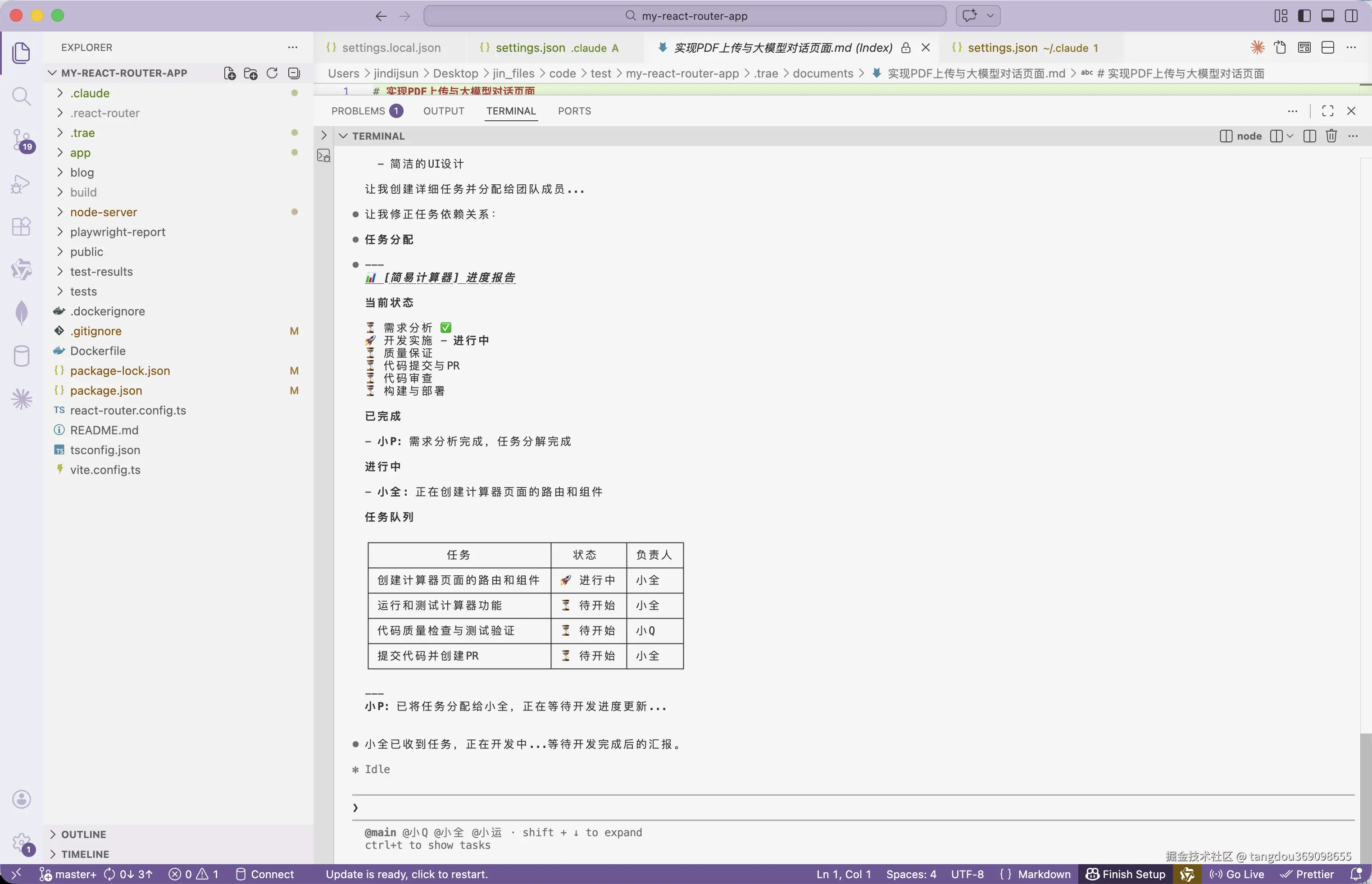Click the Claude Code spark icon in editor toolbar
The width and height of the screenshot is (1372, 884).
[x=1257, y=48]
